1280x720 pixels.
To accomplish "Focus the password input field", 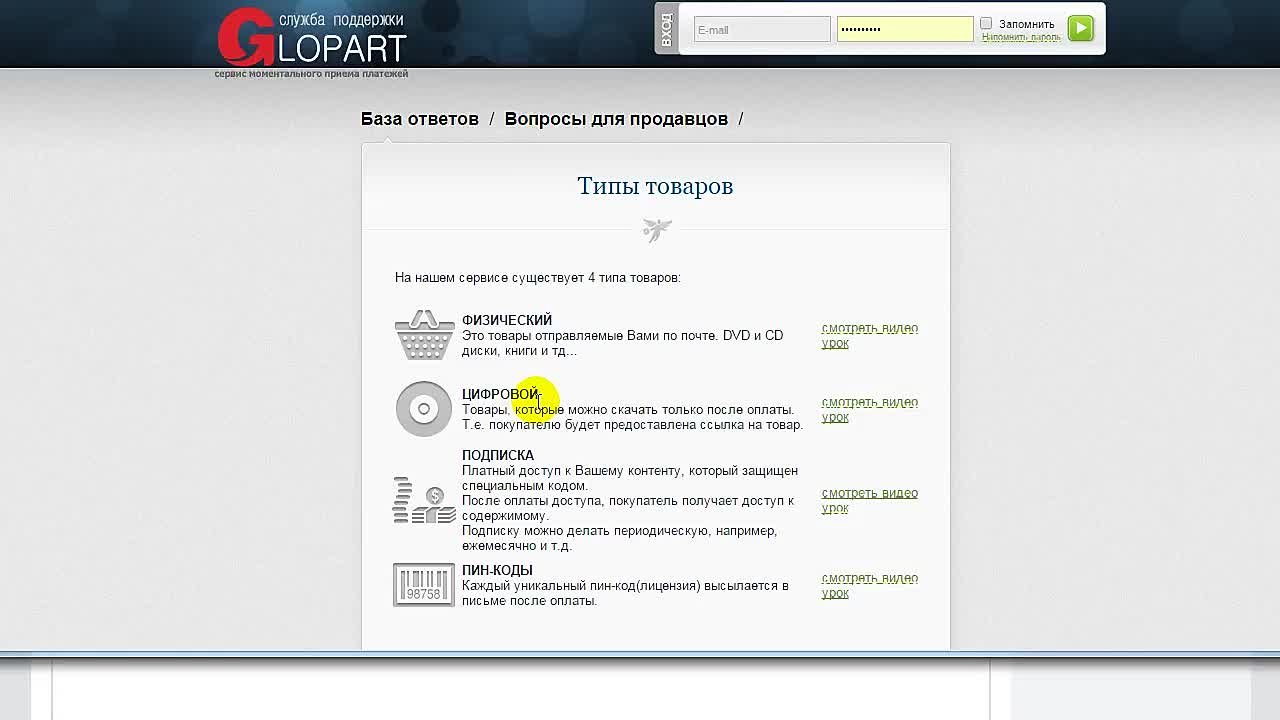I will (905, 29).
